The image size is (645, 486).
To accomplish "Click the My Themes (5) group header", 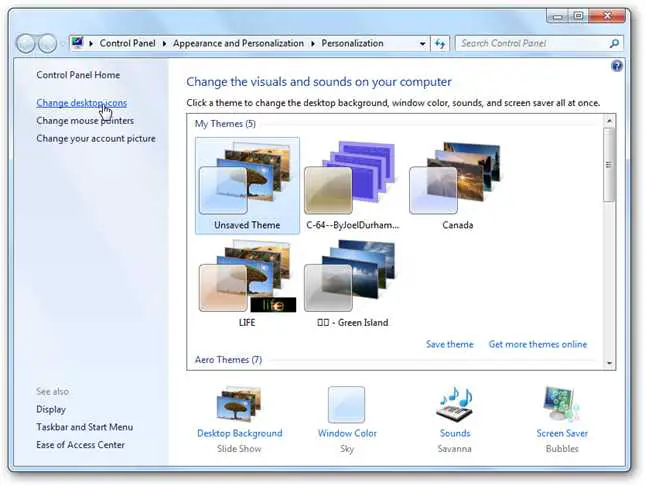I will click(225, 124).
